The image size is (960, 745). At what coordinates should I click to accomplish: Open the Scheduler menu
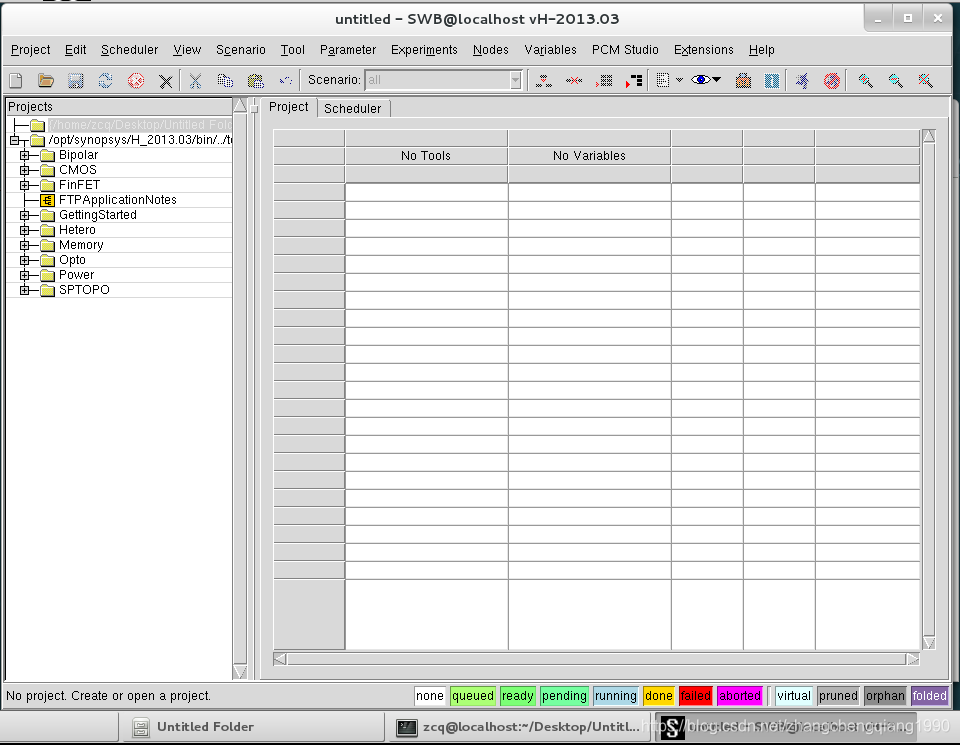pyautogui.click(x=129, y=50)
